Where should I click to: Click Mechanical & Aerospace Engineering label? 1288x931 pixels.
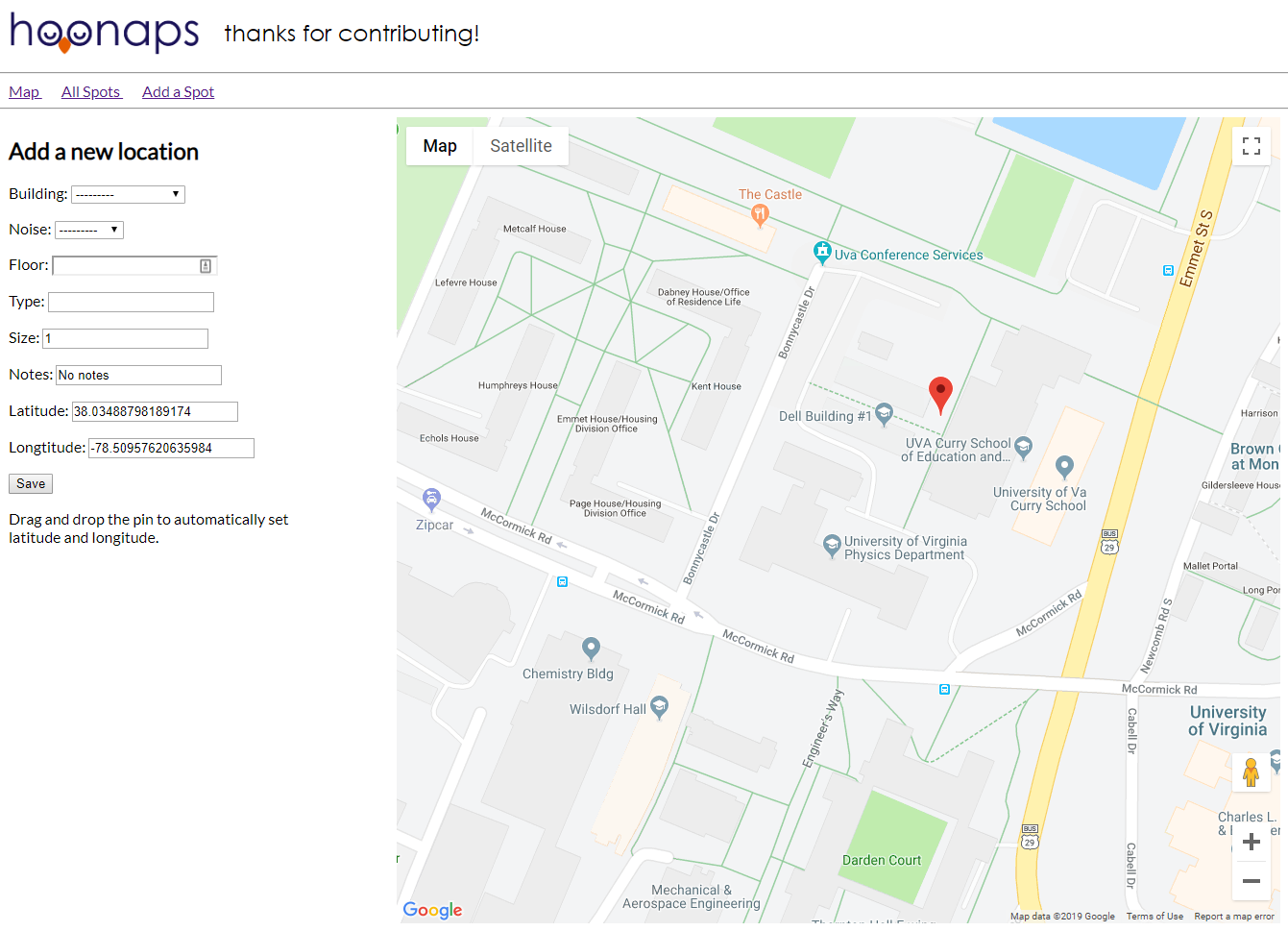(692, 896)
